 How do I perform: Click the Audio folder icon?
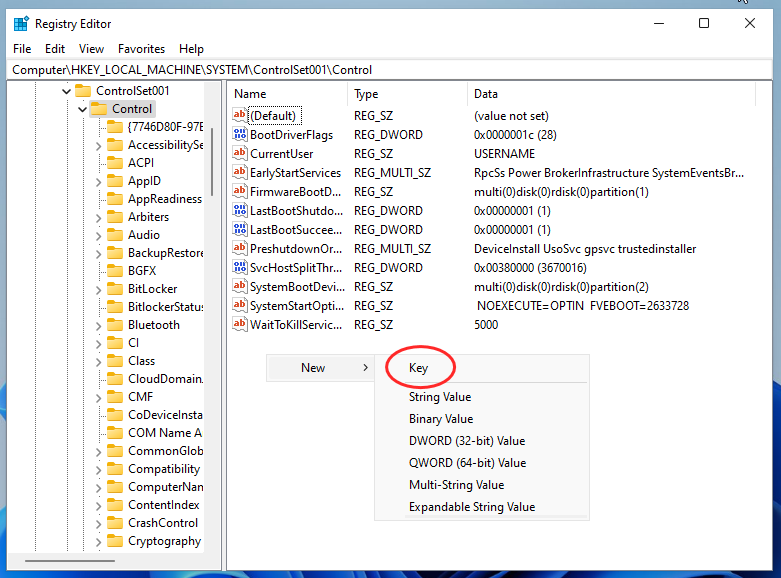pyautogui.click(x=115, y=235)
